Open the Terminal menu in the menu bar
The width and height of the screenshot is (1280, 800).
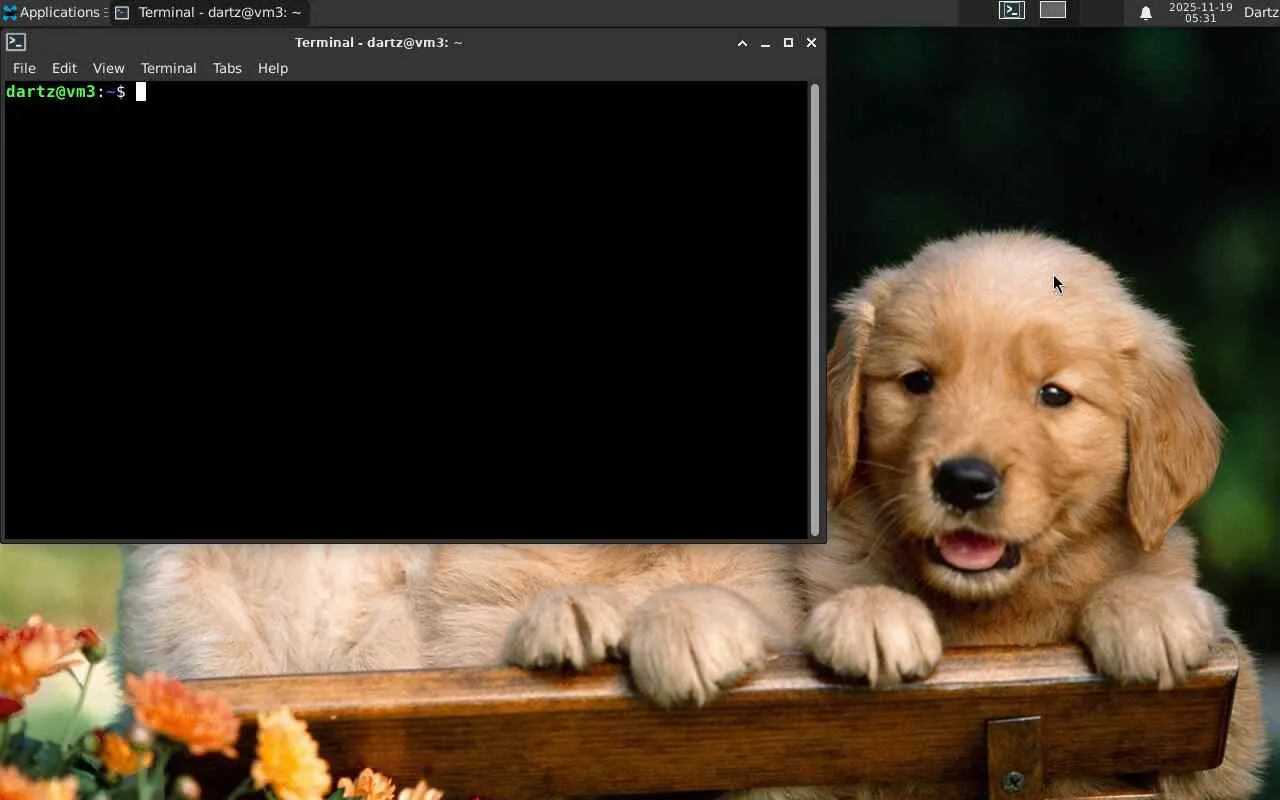(168, 68)
